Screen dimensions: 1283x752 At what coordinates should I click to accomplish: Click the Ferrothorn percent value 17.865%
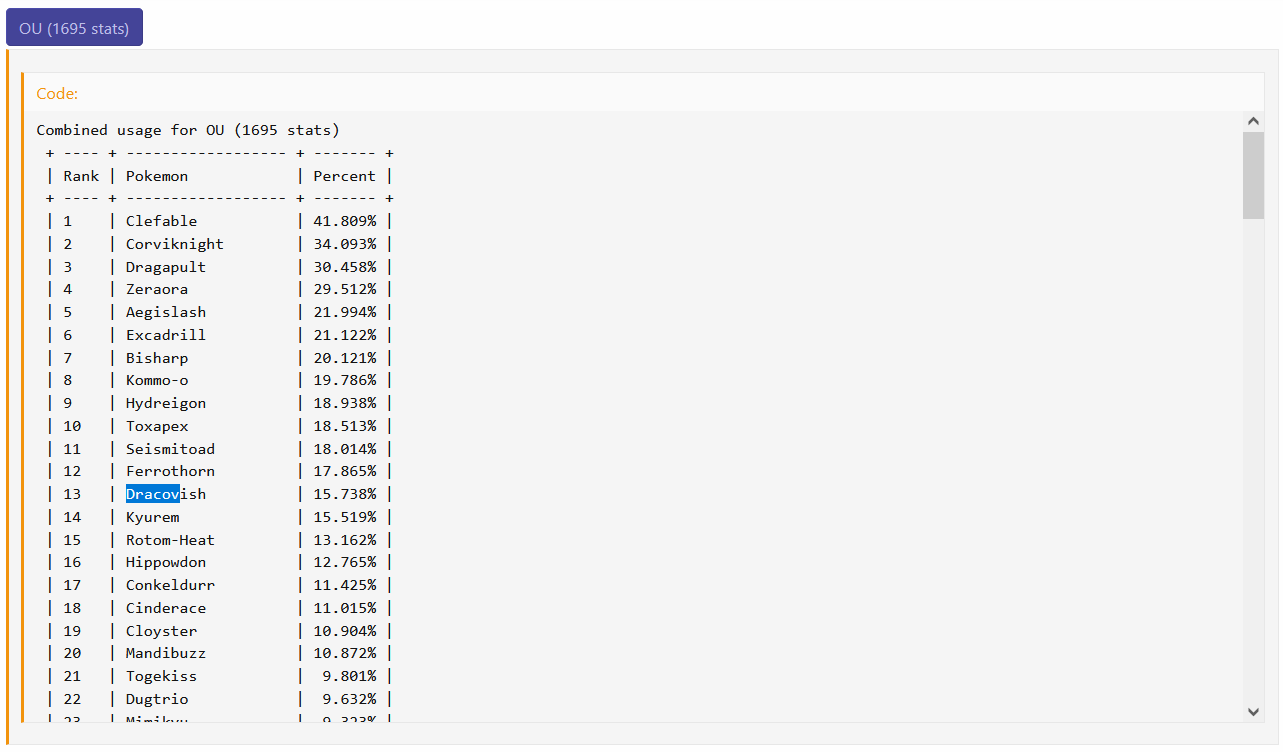coord(344,471)
